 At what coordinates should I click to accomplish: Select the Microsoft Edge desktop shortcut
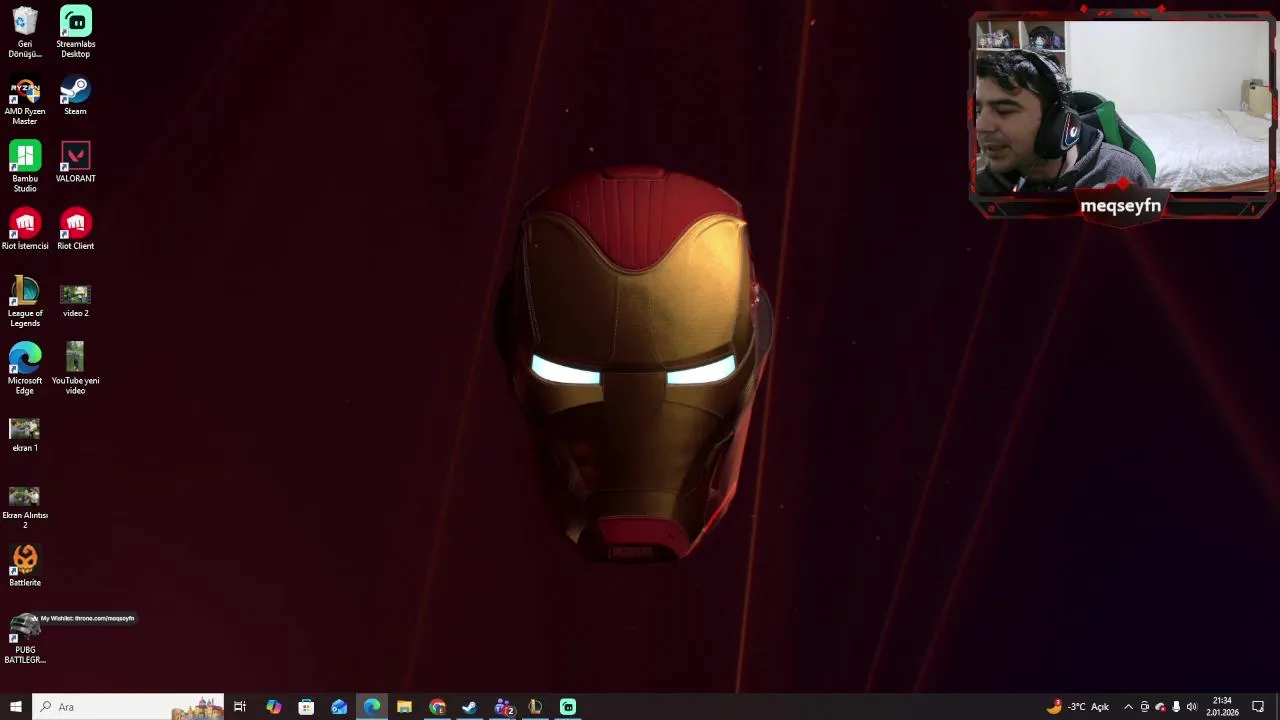25,369
